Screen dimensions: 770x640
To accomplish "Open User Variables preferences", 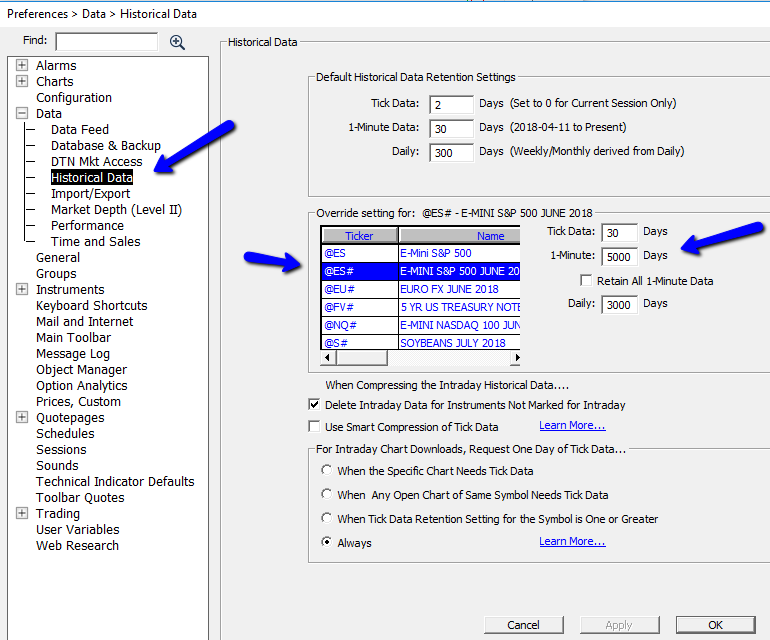I will pyautogui.click(x=78, y=529).
